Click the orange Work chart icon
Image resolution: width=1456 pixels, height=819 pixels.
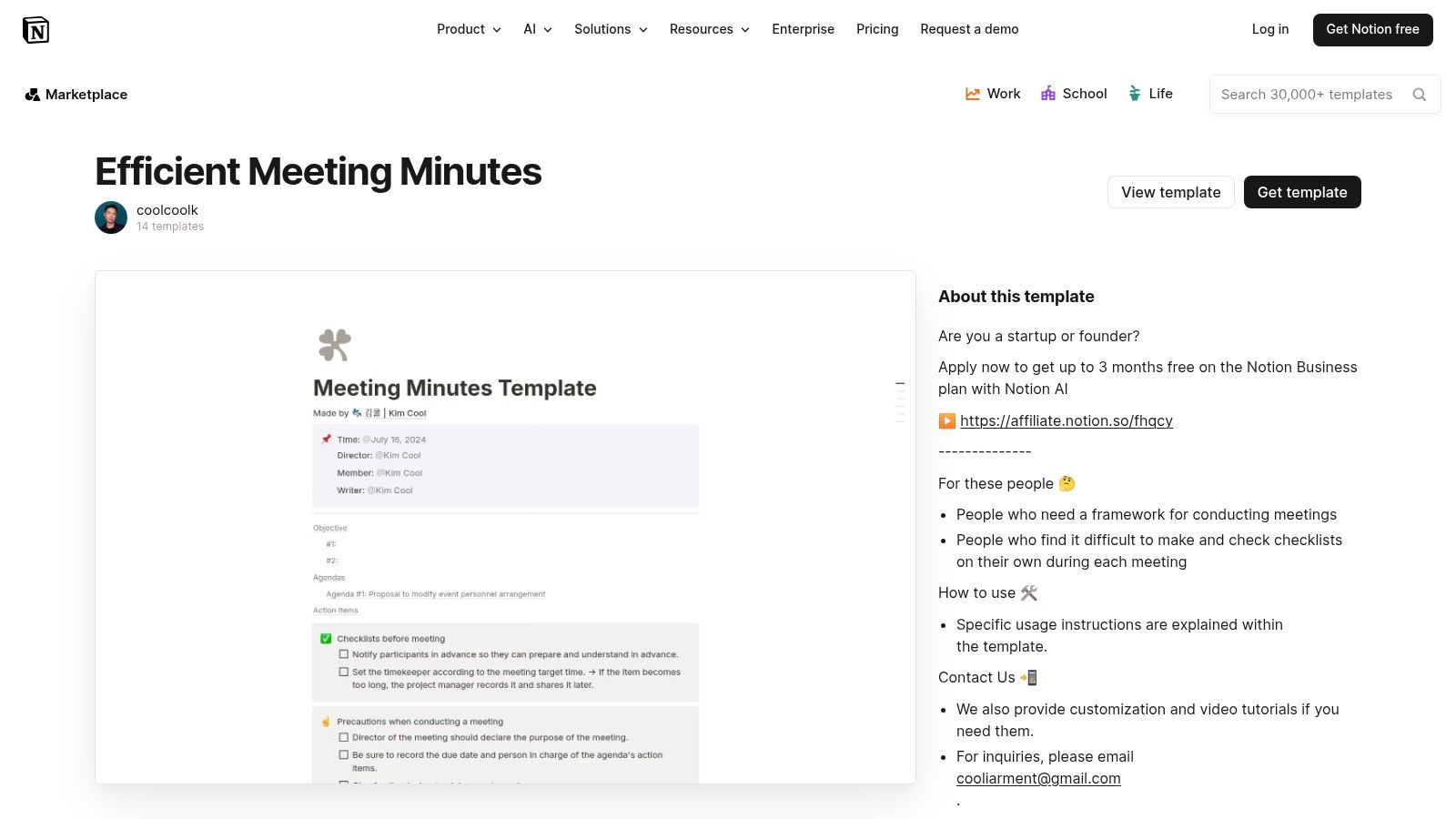click(x=972, y=93)
